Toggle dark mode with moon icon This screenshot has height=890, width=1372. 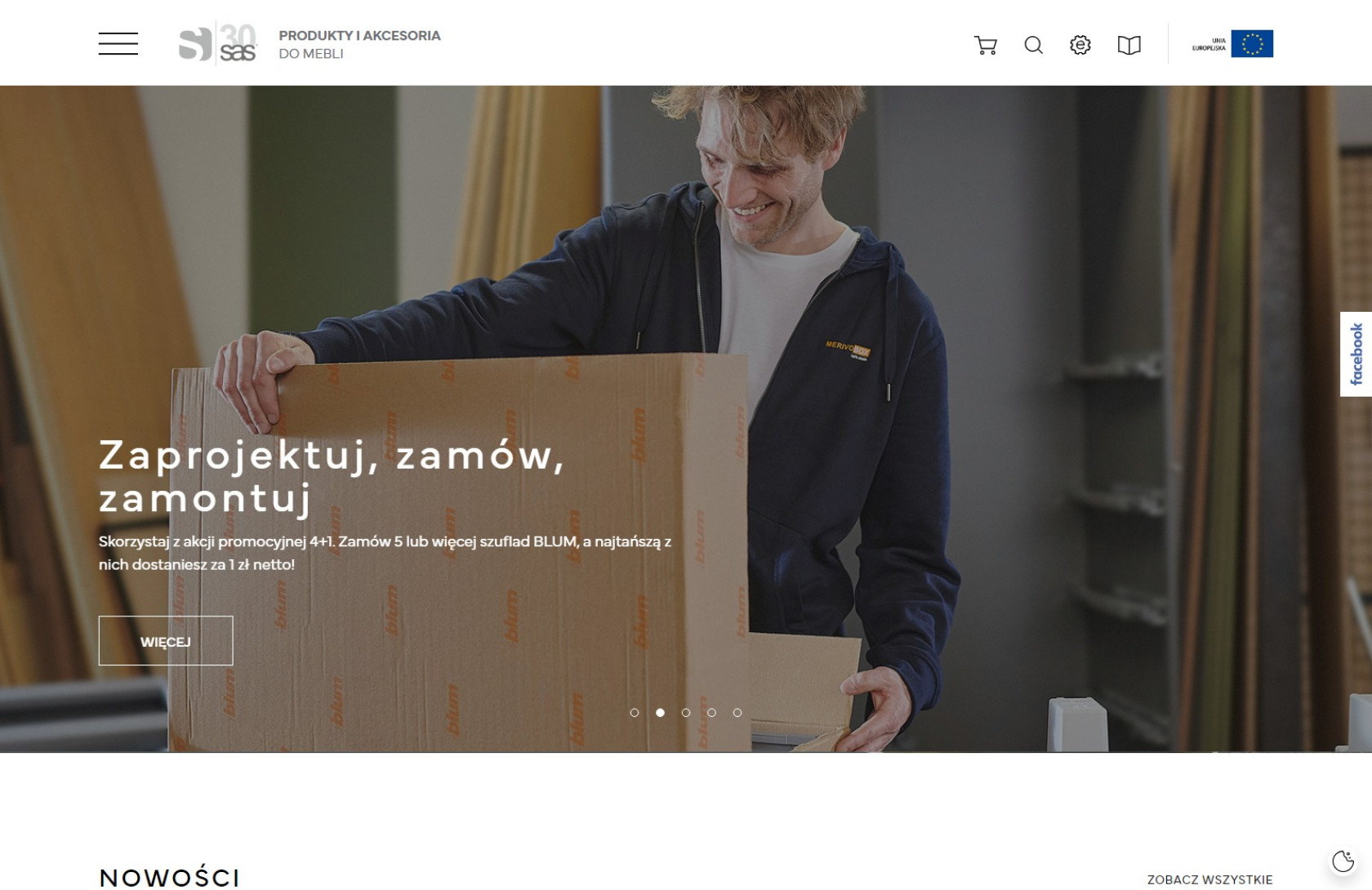[1343, 861]
